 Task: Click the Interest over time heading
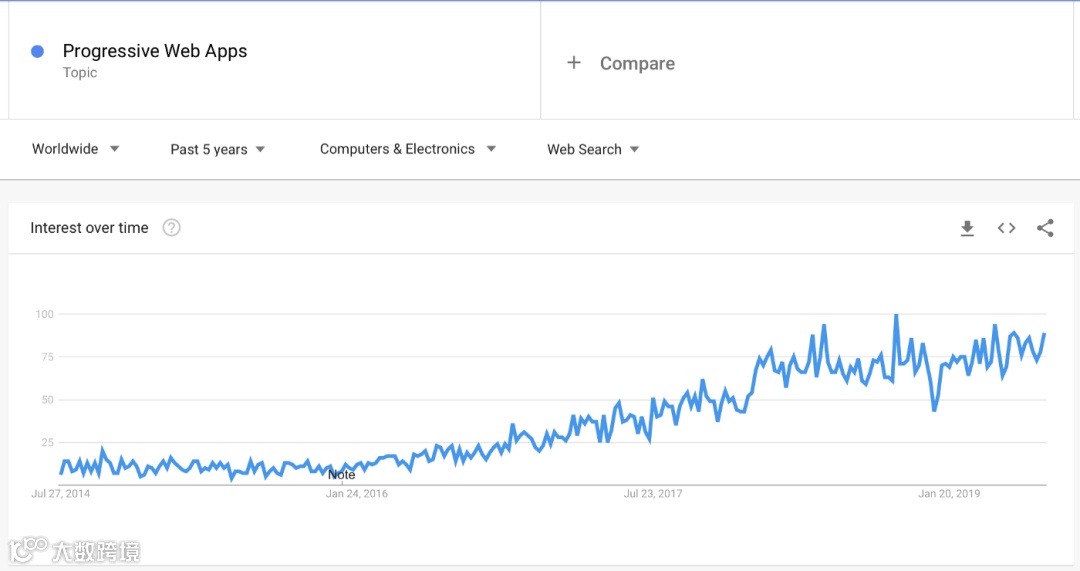coord(90,228)
